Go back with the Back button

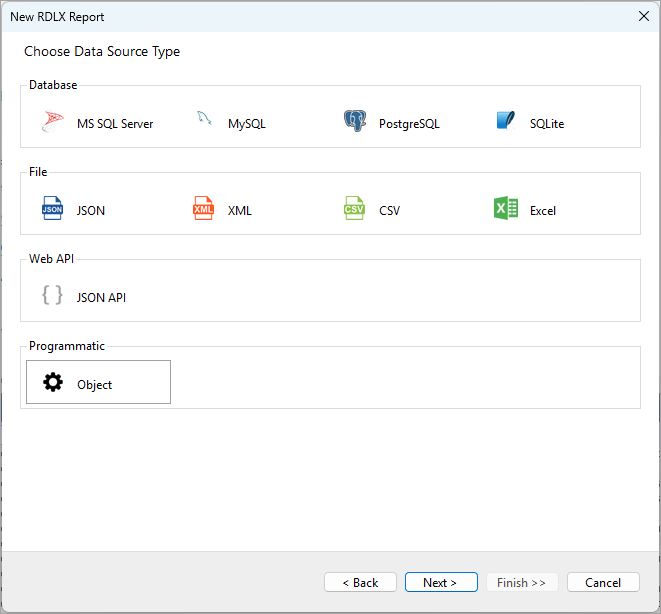click(360, 582)
